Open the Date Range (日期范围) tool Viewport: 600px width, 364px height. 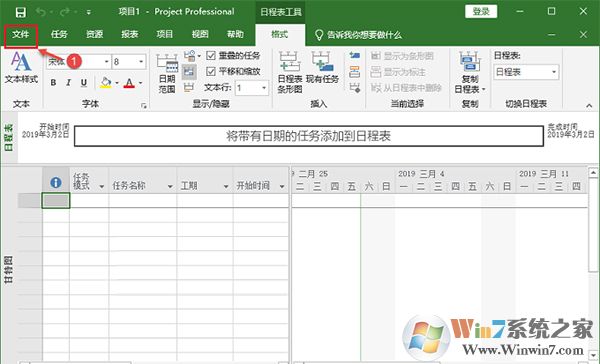(167, 73)
